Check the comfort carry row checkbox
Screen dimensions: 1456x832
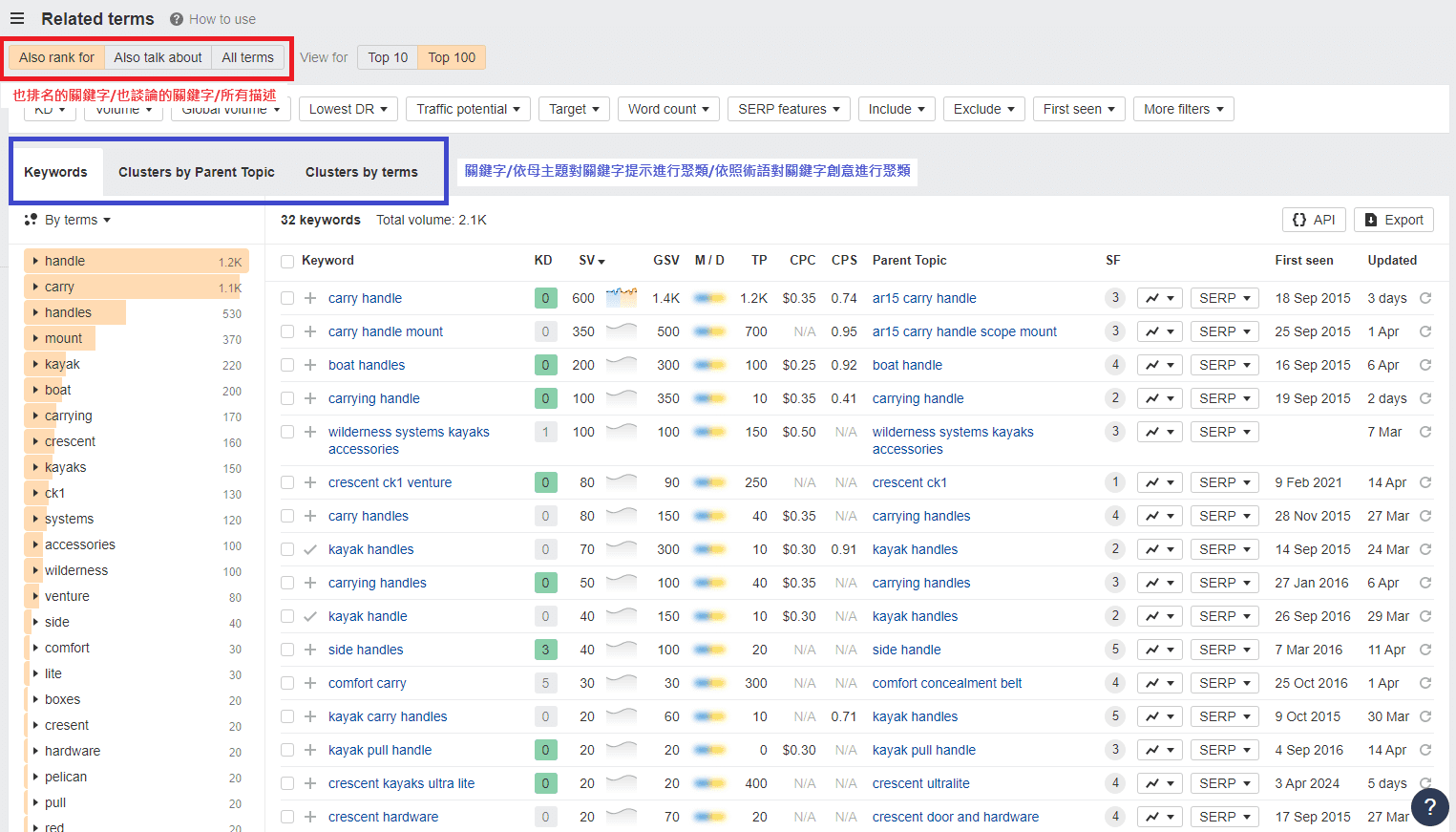287,683
